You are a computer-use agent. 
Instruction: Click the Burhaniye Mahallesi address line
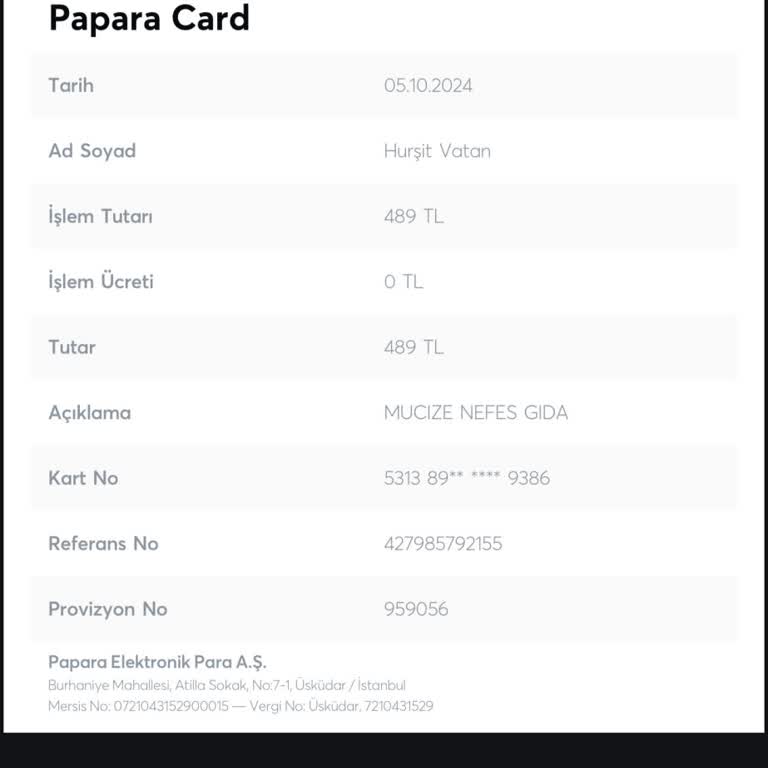pos(227,685)
